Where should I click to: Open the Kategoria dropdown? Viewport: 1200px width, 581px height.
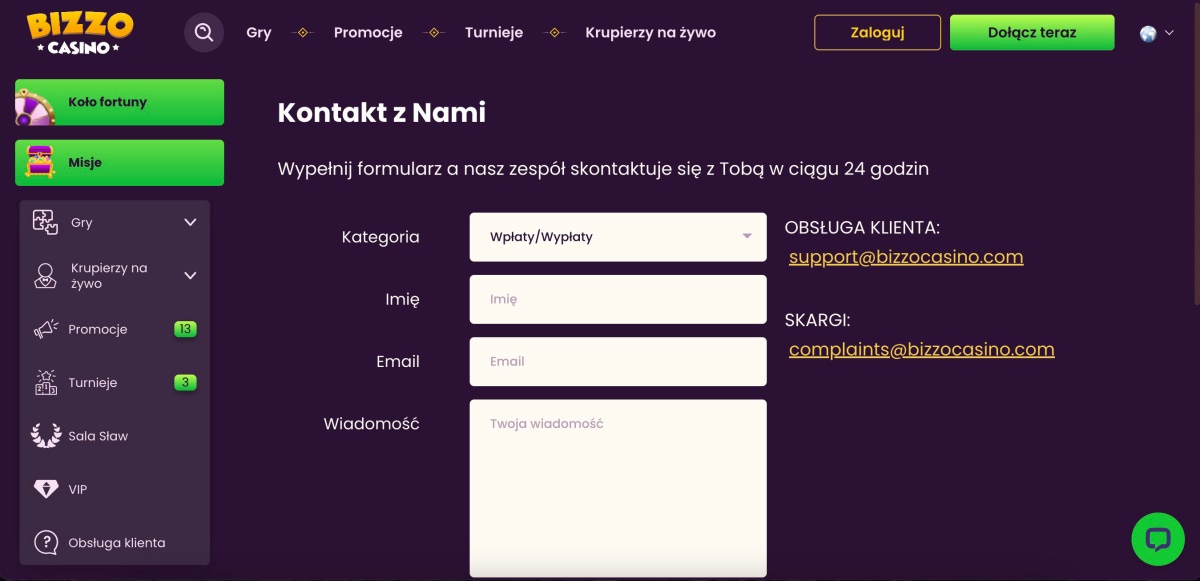[617, 237]
